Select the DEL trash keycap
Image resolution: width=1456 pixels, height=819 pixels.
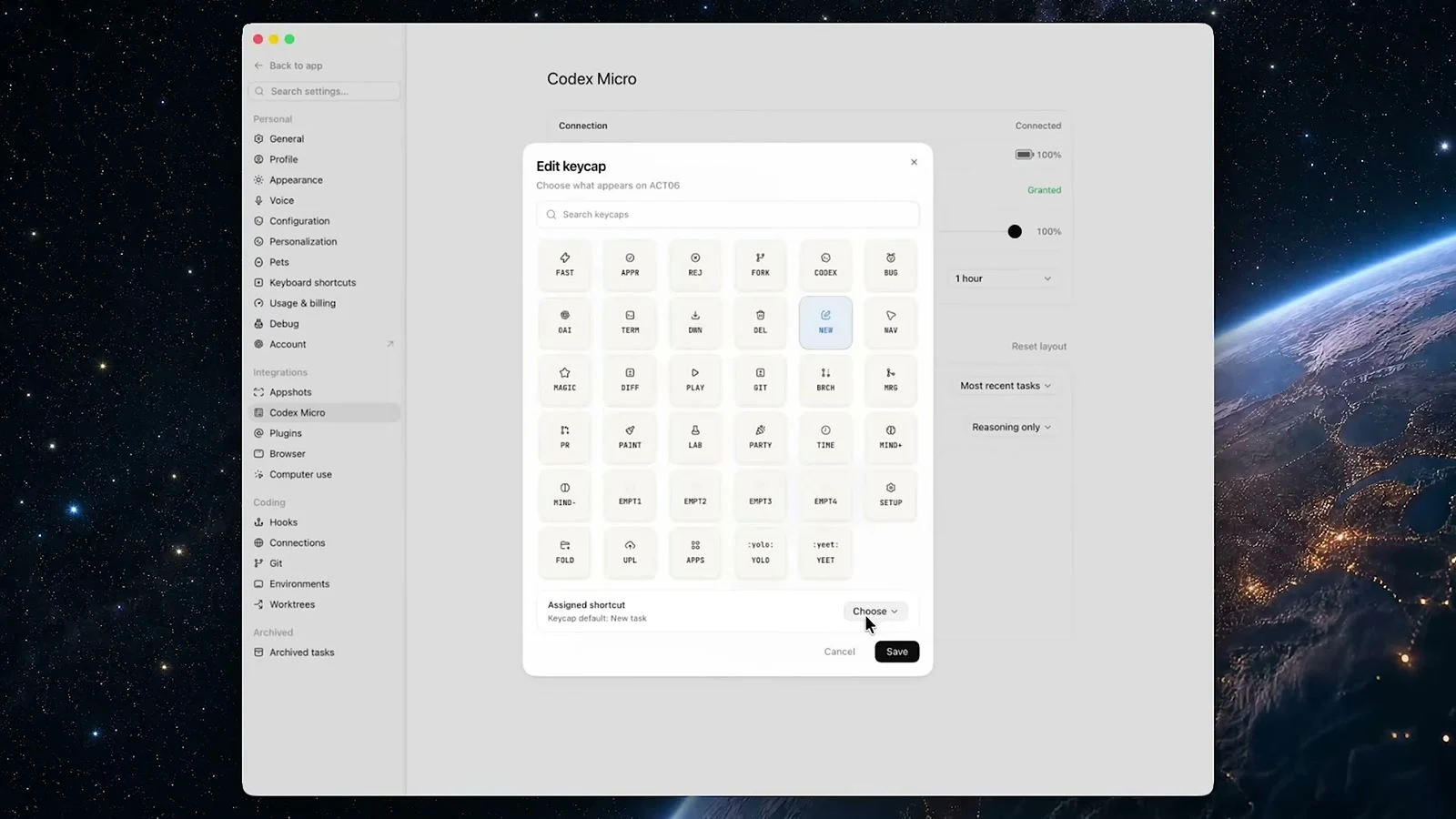761,322
